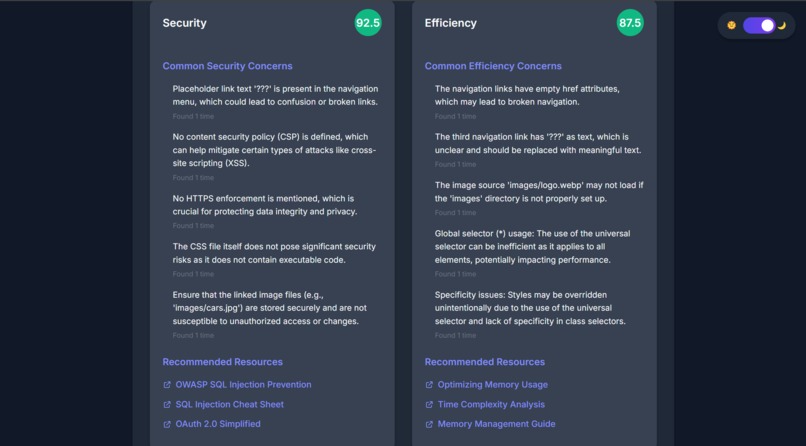806x446 pixels.
Task: Click external link icon beside OAuth 2.0 Simplified
Action: tap(167, 424)
